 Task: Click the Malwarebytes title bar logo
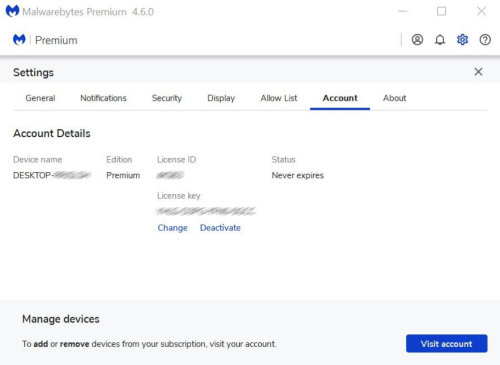point(12,11)
